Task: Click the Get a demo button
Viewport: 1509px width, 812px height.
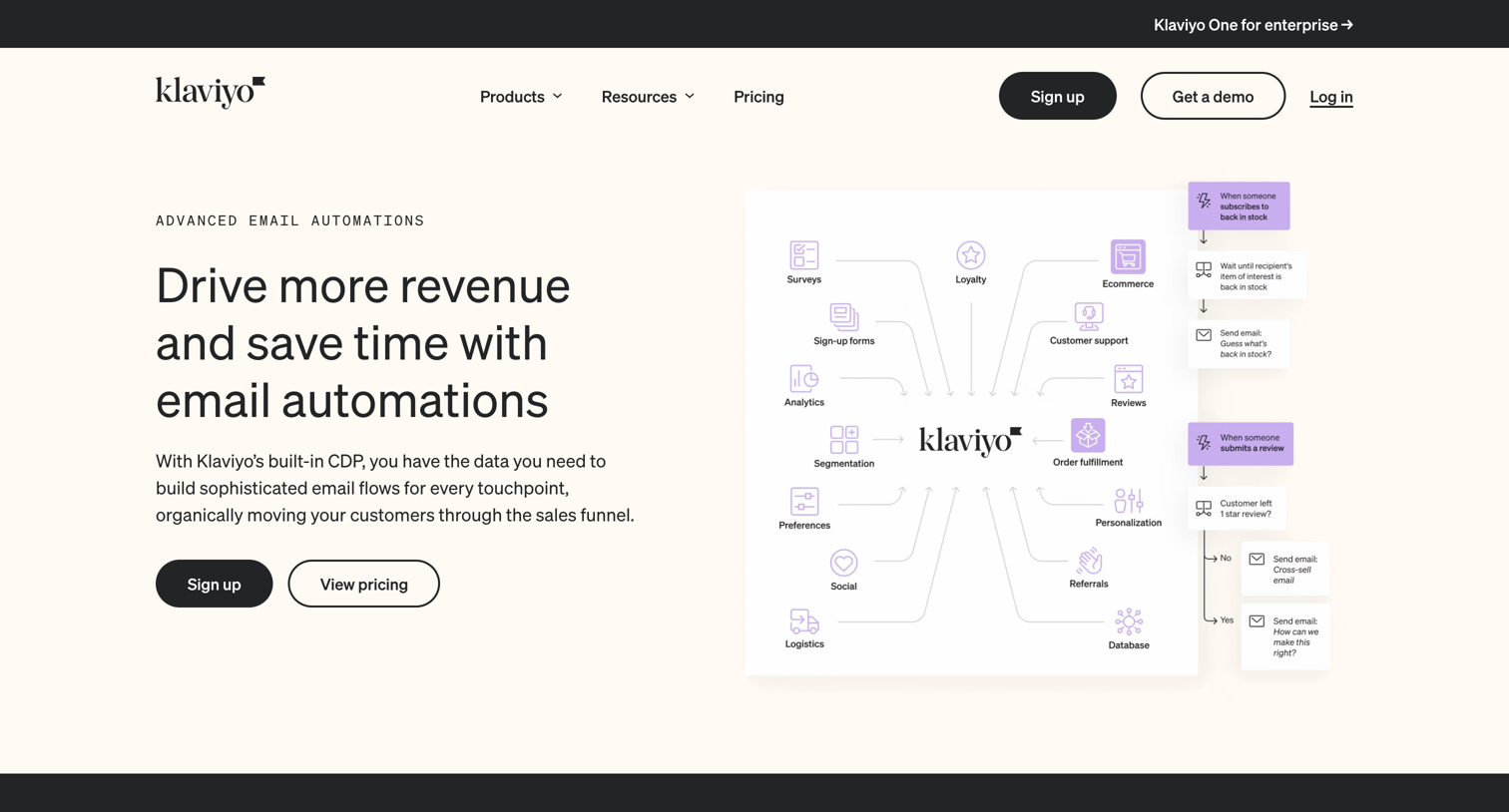Action: tap(1213, 96)
